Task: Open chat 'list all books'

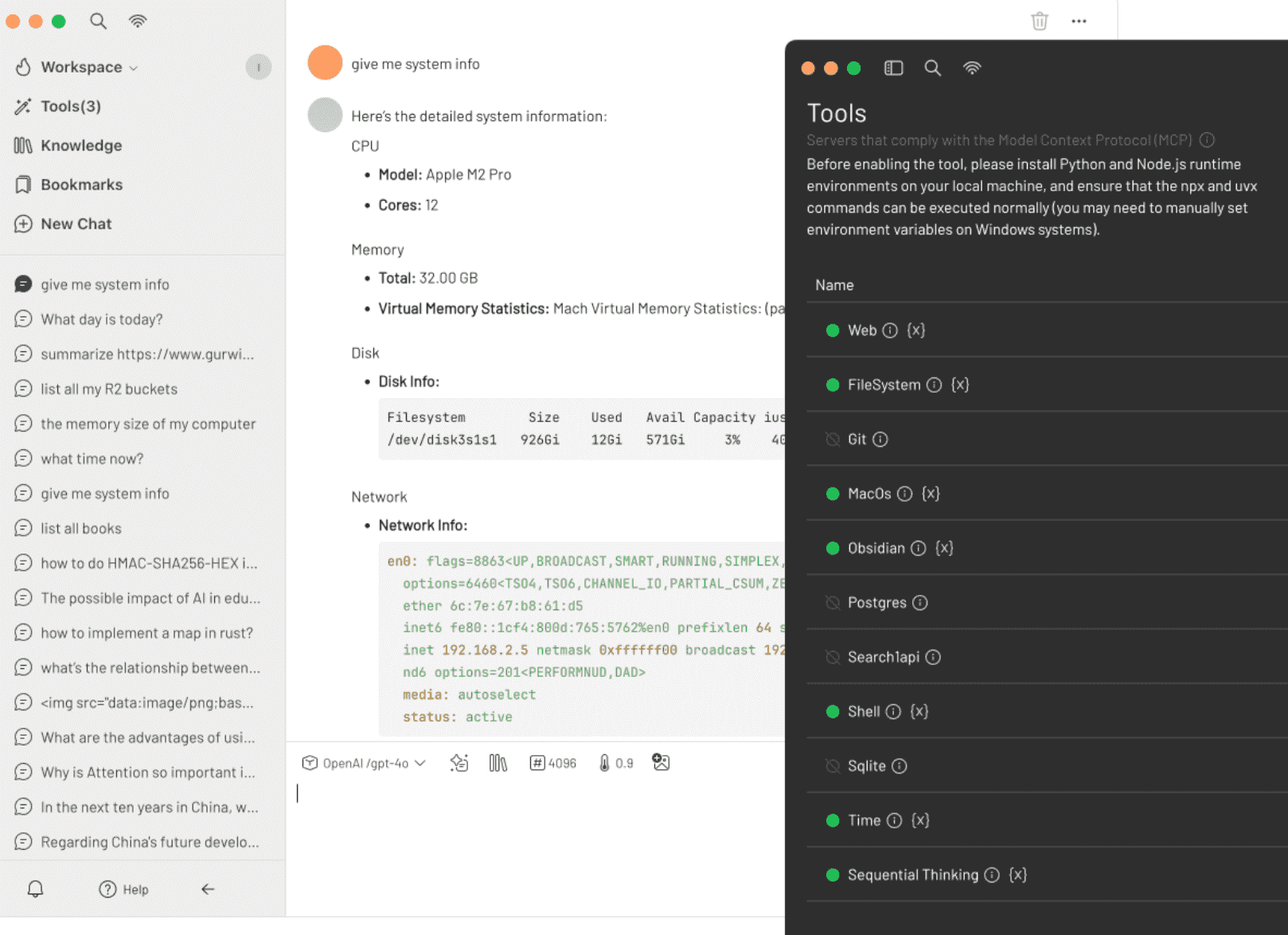Action: [x=81, y=528]
